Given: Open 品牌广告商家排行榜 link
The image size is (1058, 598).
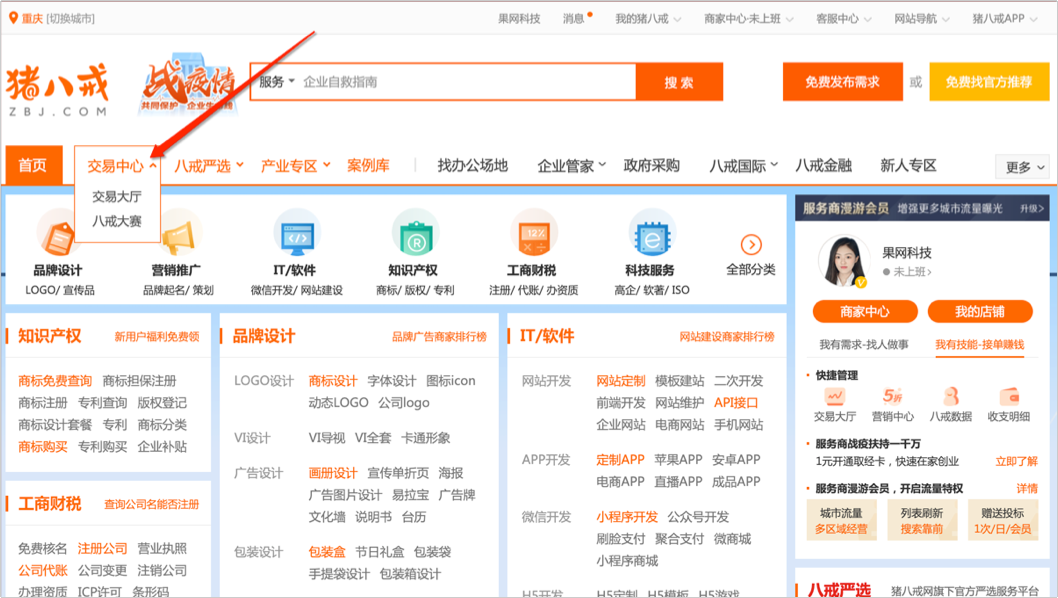Looking at the screenshot, I should 439,337.
